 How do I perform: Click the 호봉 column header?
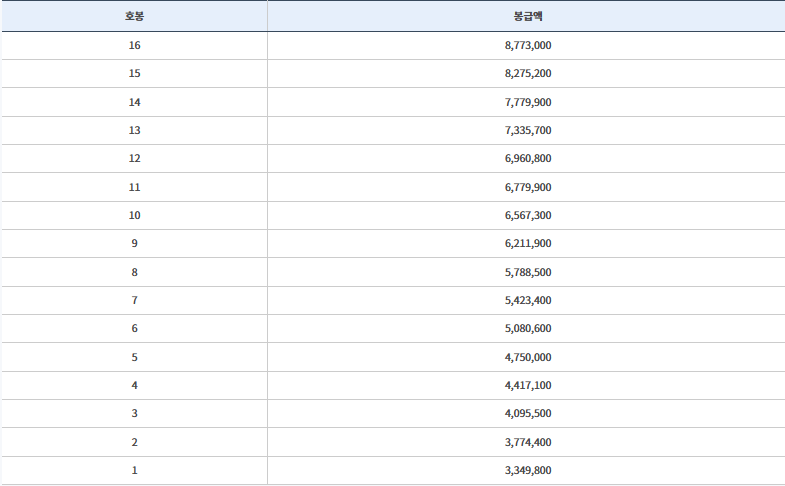tap(134, 16)
